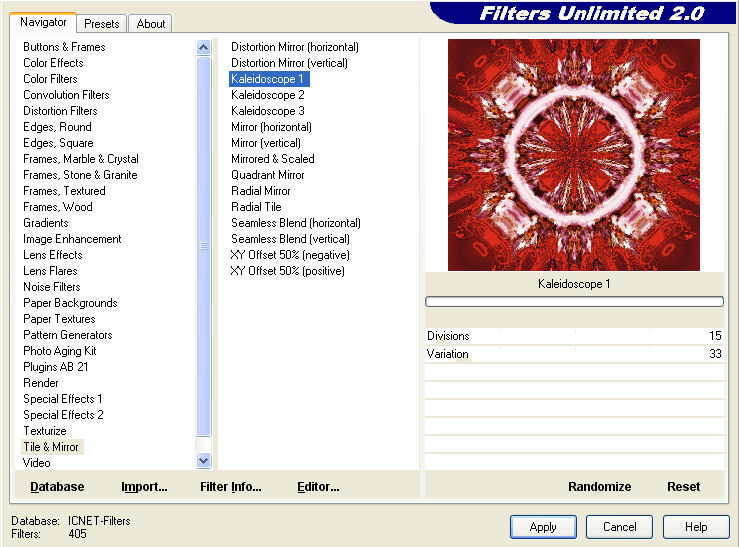Viewport: 739px width, 547px height.
Task: Click the kaleidoscope preview image
Action: click(573, 155)
